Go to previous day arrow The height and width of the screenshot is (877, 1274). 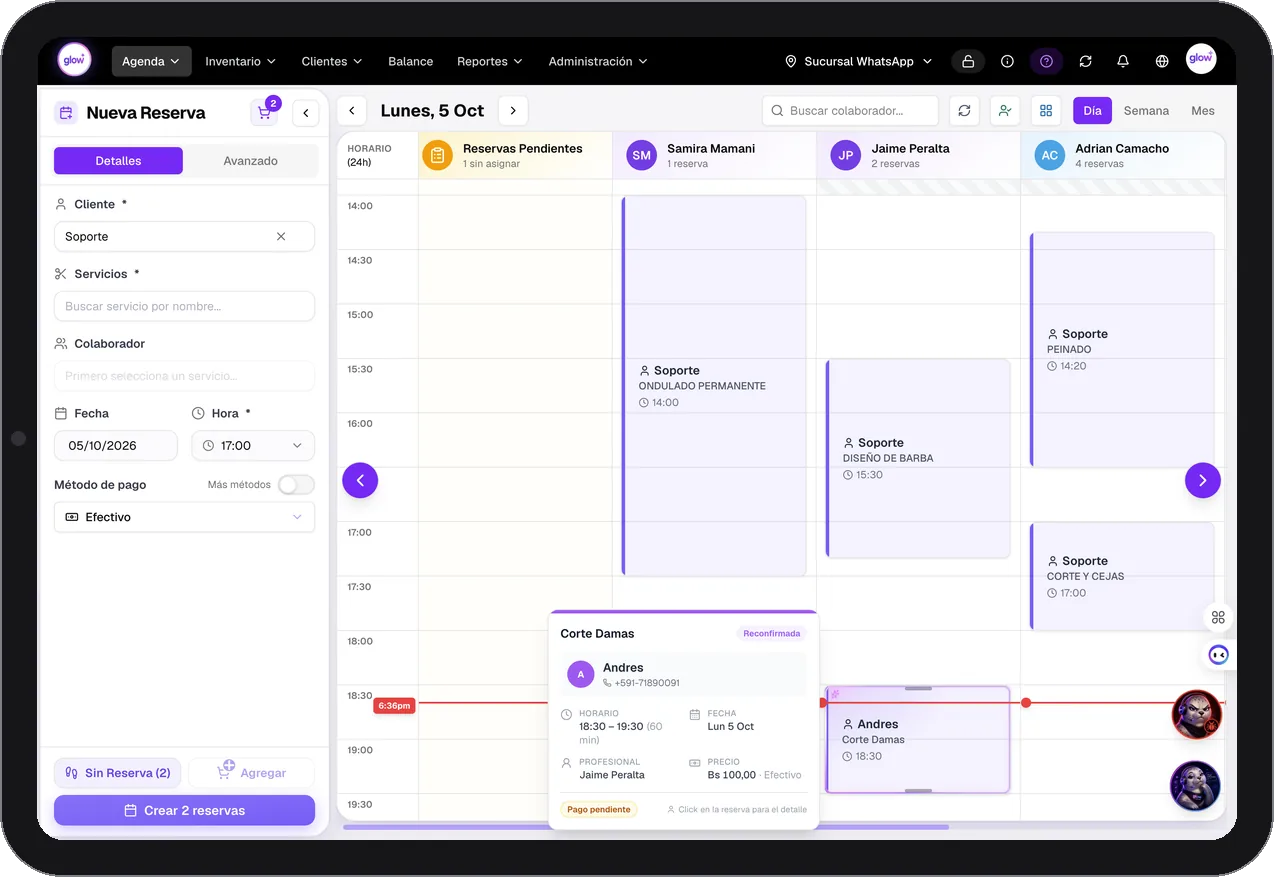351,111
